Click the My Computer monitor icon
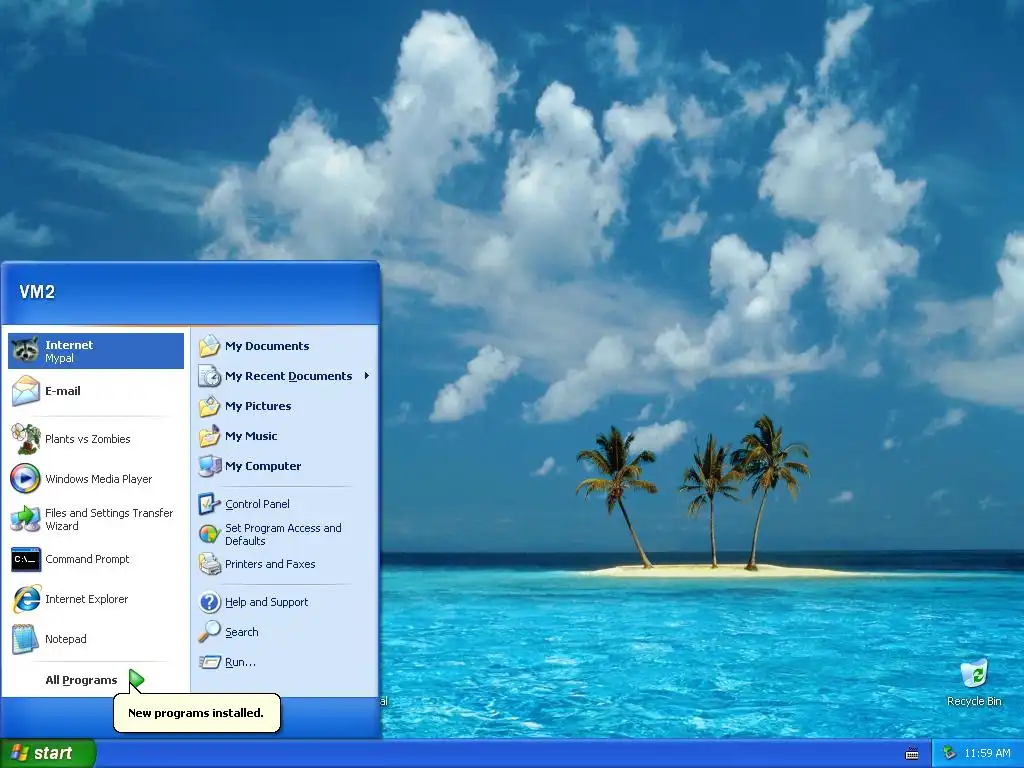The height and width of the screenshot is (768, 1024). pos(210,466)
